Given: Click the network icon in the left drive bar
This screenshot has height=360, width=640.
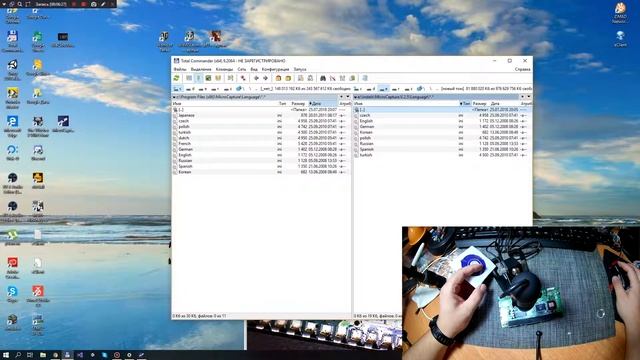Looking at the screenshot, I should point(240,89).
